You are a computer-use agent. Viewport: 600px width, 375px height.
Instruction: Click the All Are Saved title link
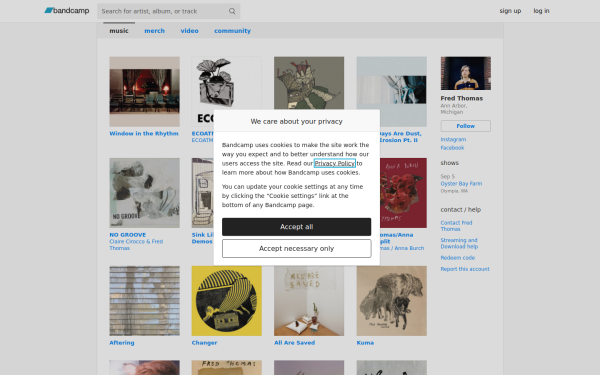[x=295, y=343]
